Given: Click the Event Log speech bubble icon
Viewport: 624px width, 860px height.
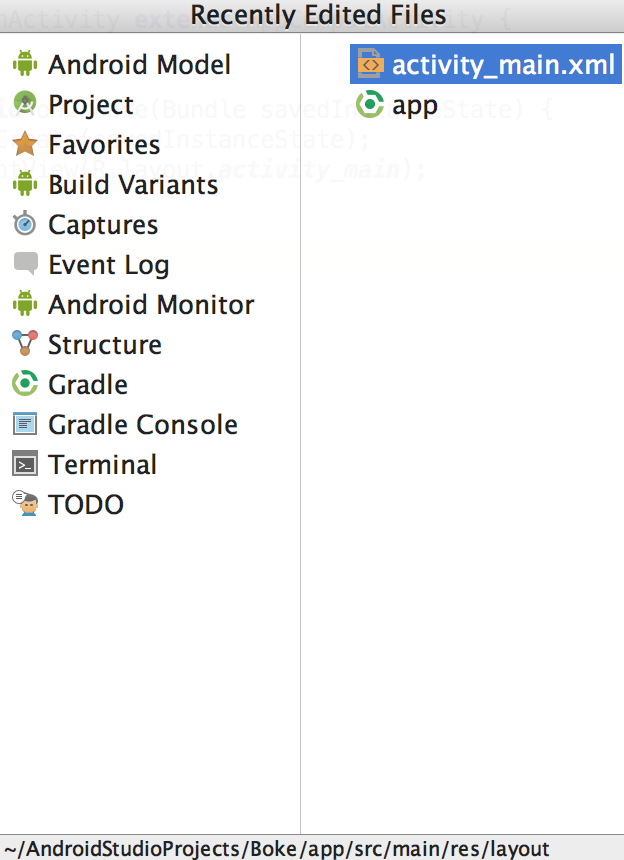Looking at the screenshot, I should pos(25,264).
